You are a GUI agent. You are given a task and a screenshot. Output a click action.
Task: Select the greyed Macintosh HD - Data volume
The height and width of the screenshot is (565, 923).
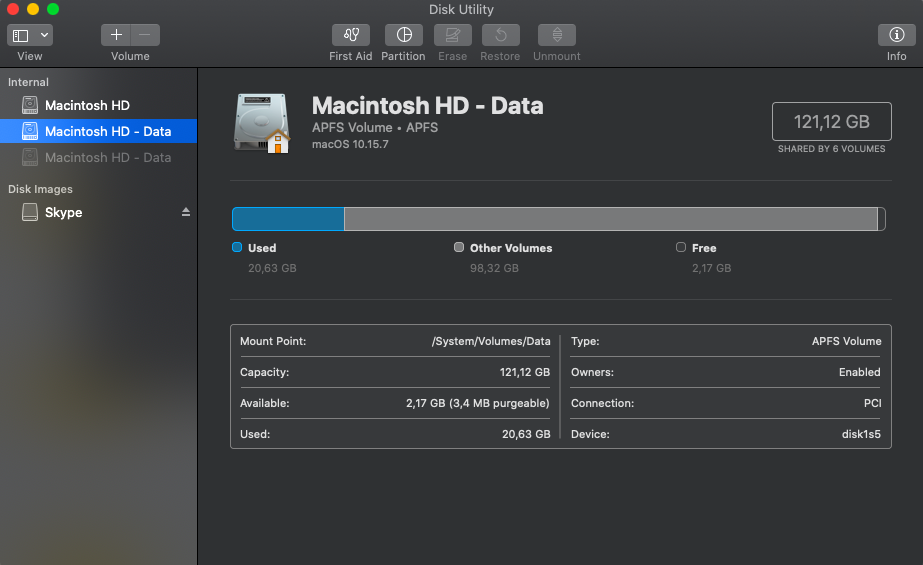coord(108,157)
